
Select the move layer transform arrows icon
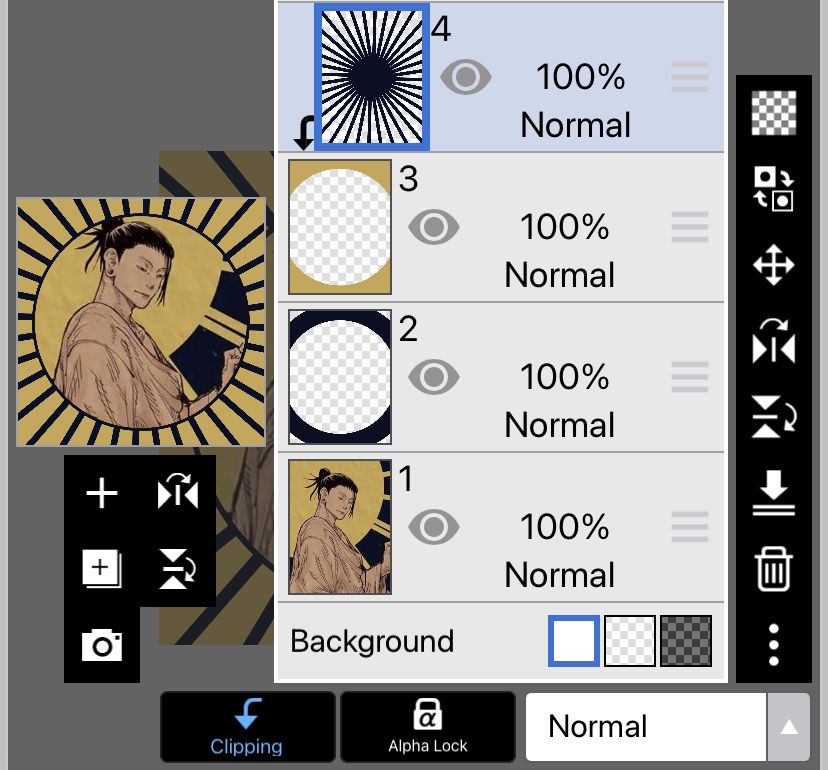(774, 265)
